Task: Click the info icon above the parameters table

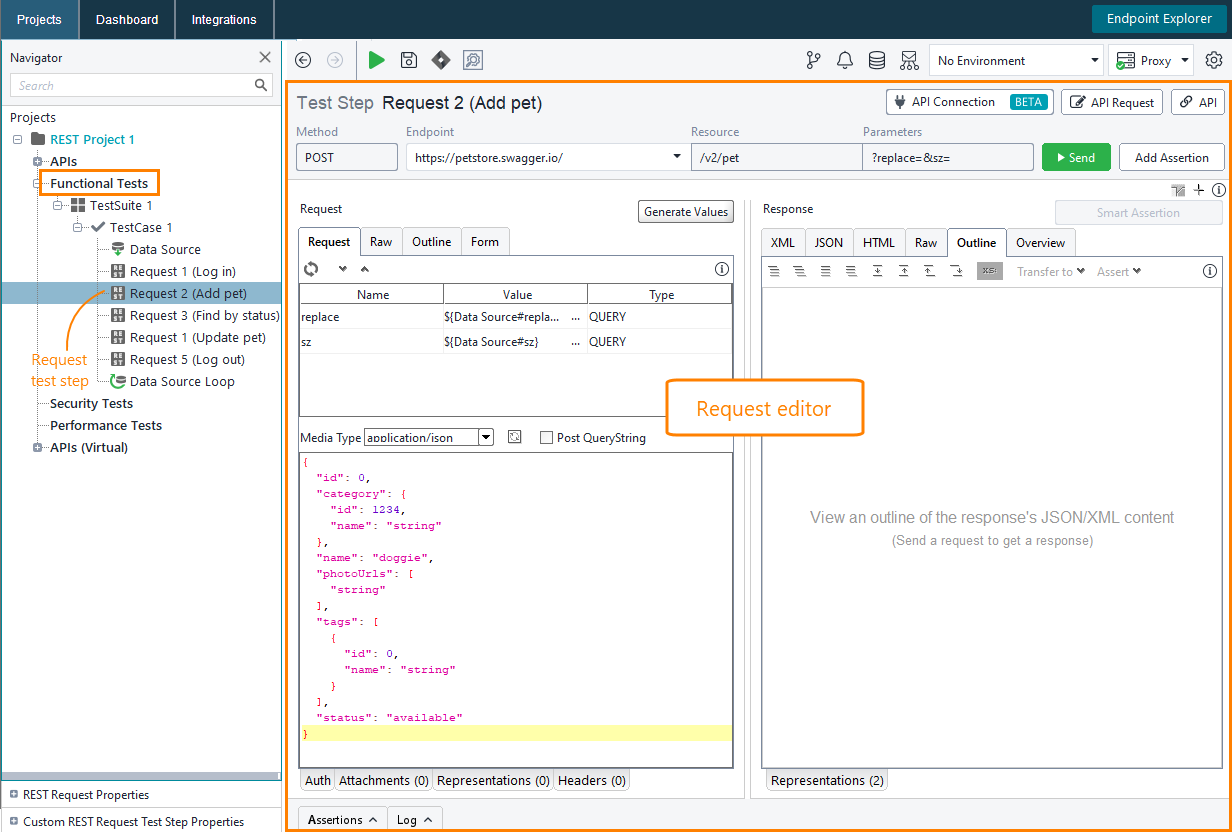Action: click(x=722, y=268)
